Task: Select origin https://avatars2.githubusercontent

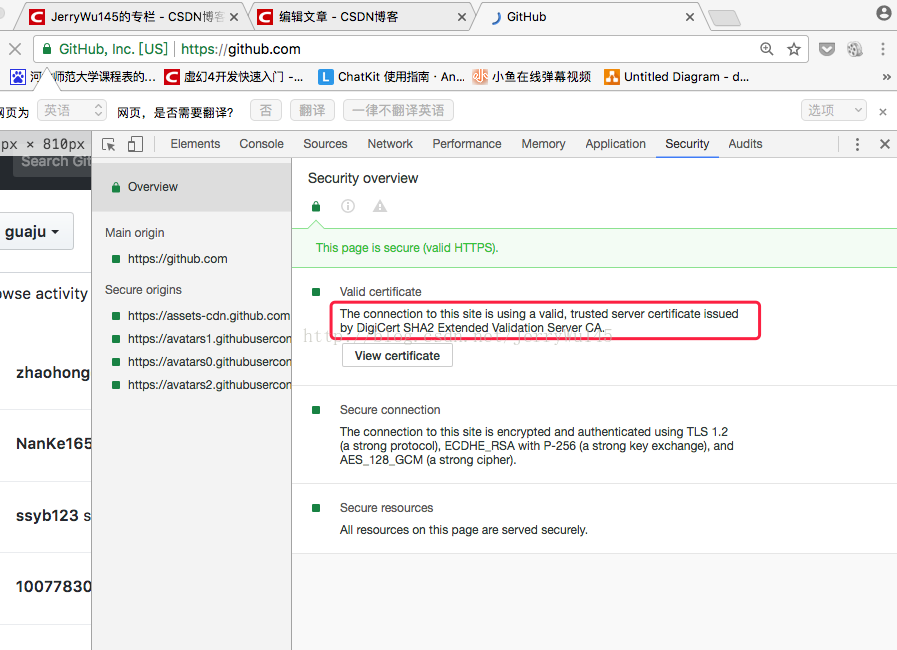Action: 200,385
